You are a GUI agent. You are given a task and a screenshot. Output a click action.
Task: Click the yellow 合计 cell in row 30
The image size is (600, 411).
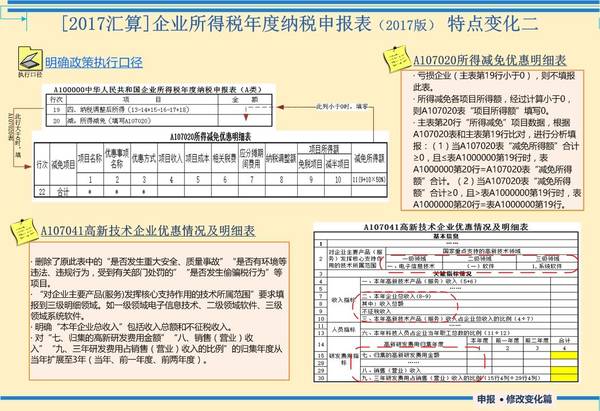[x=564, y=378]
